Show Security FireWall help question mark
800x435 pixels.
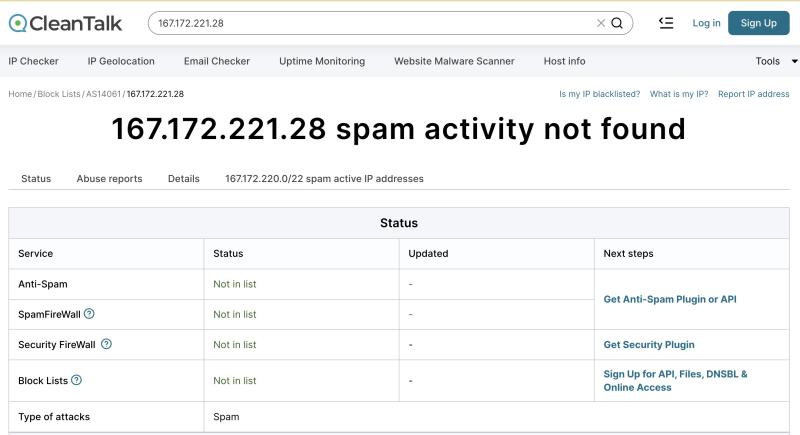(106, 344)
